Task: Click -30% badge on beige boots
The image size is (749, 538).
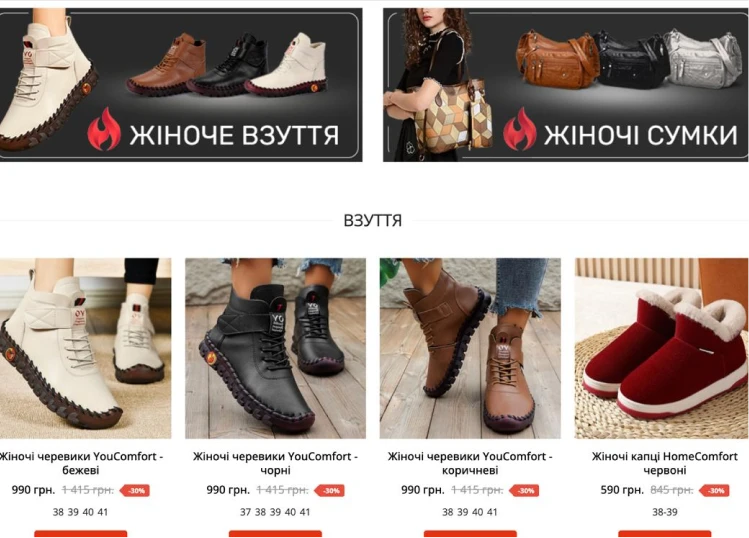Action: (x=135, y=490)
